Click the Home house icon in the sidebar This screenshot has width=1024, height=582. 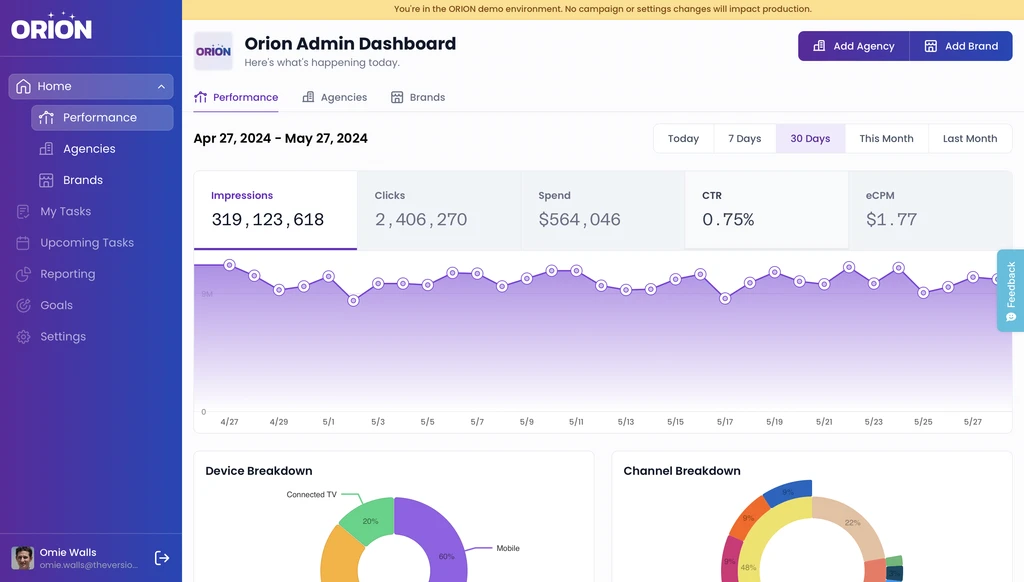(x=24, y=86)
